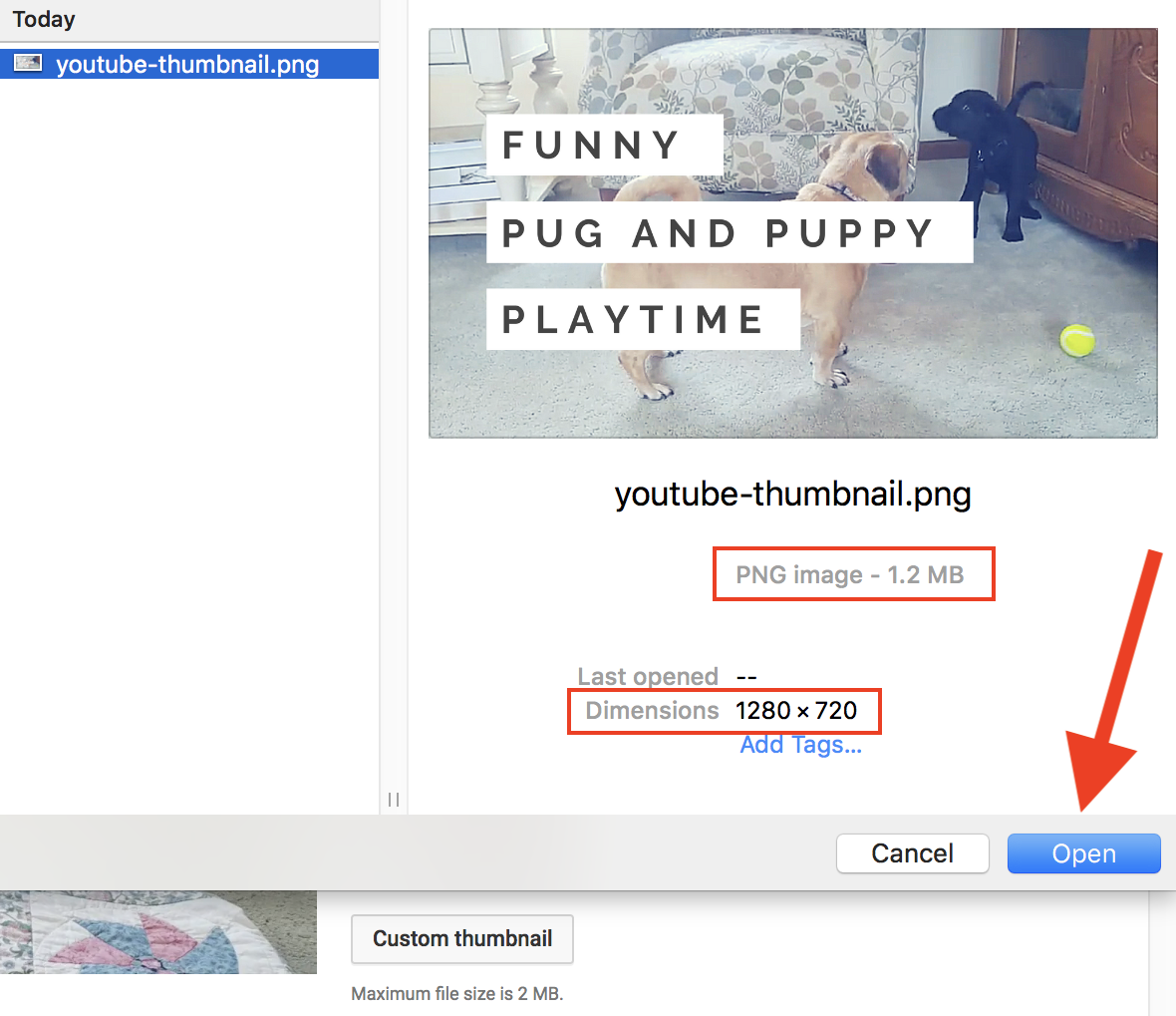Click the pane divider handle
The image size is (1176, 1016).
393,799
